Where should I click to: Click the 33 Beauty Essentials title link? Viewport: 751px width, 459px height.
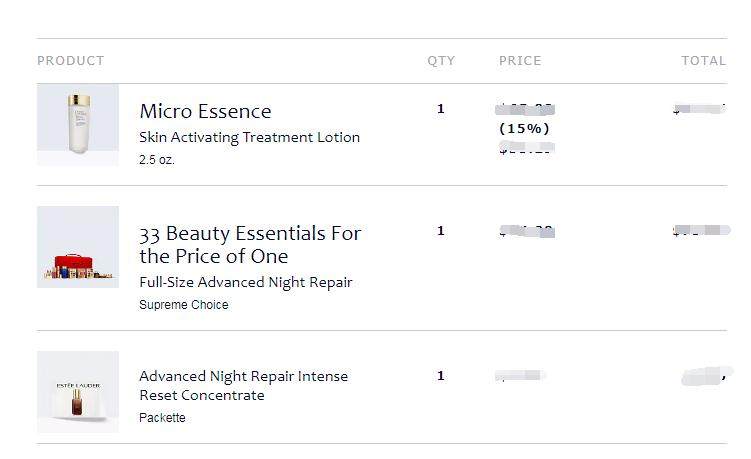coord(250,245)
